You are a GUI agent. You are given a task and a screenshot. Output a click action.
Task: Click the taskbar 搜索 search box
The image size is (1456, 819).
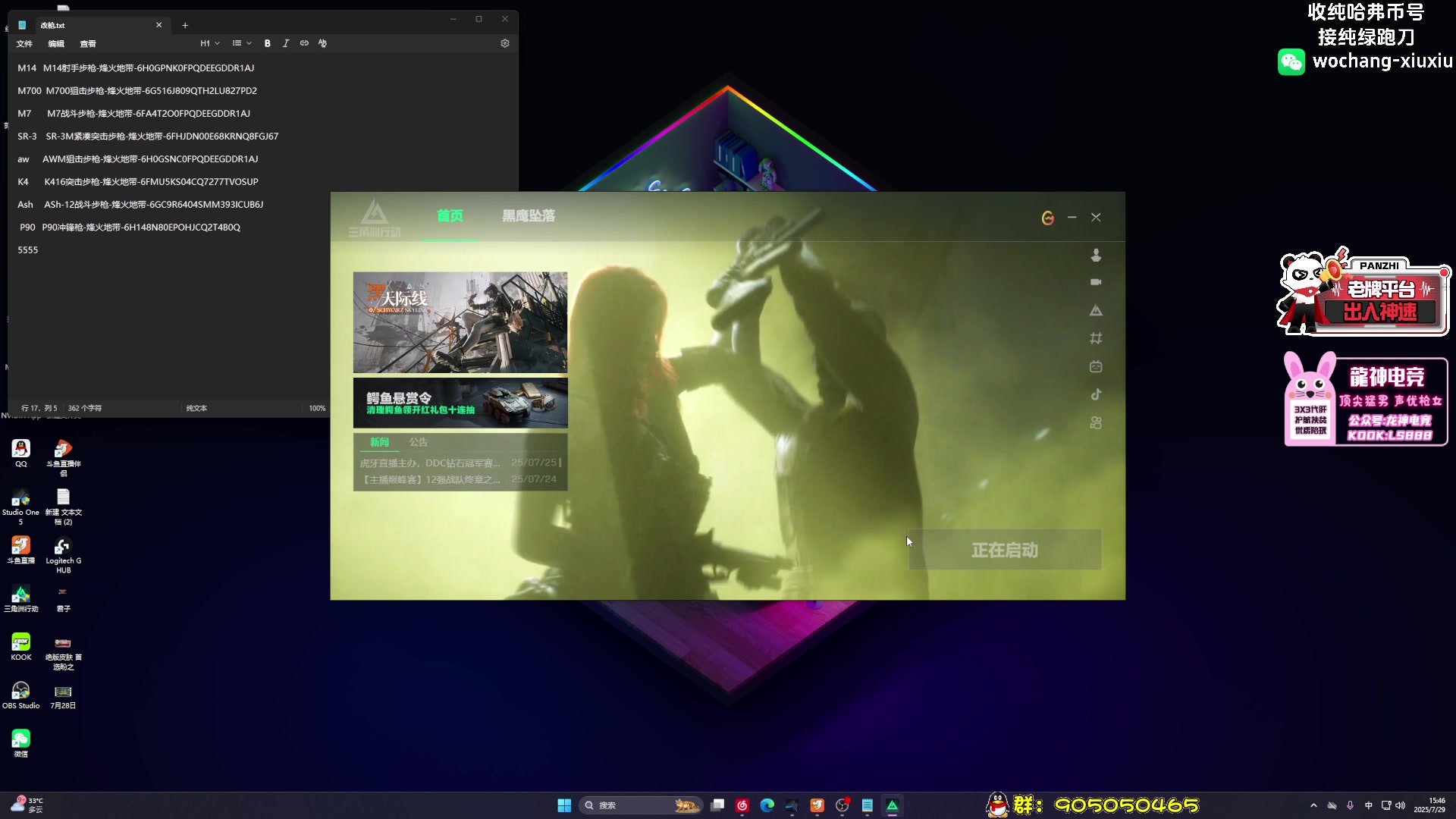pos(642,805)
